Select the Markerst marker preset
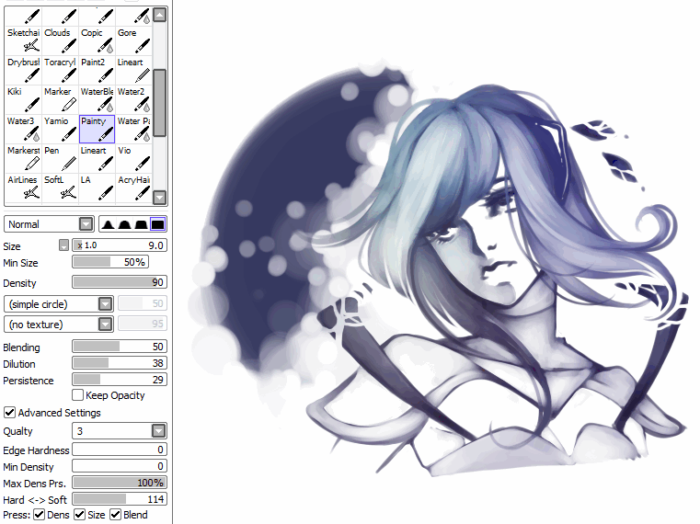This screenshot has width=700, height=524. (x=23, y=158)
